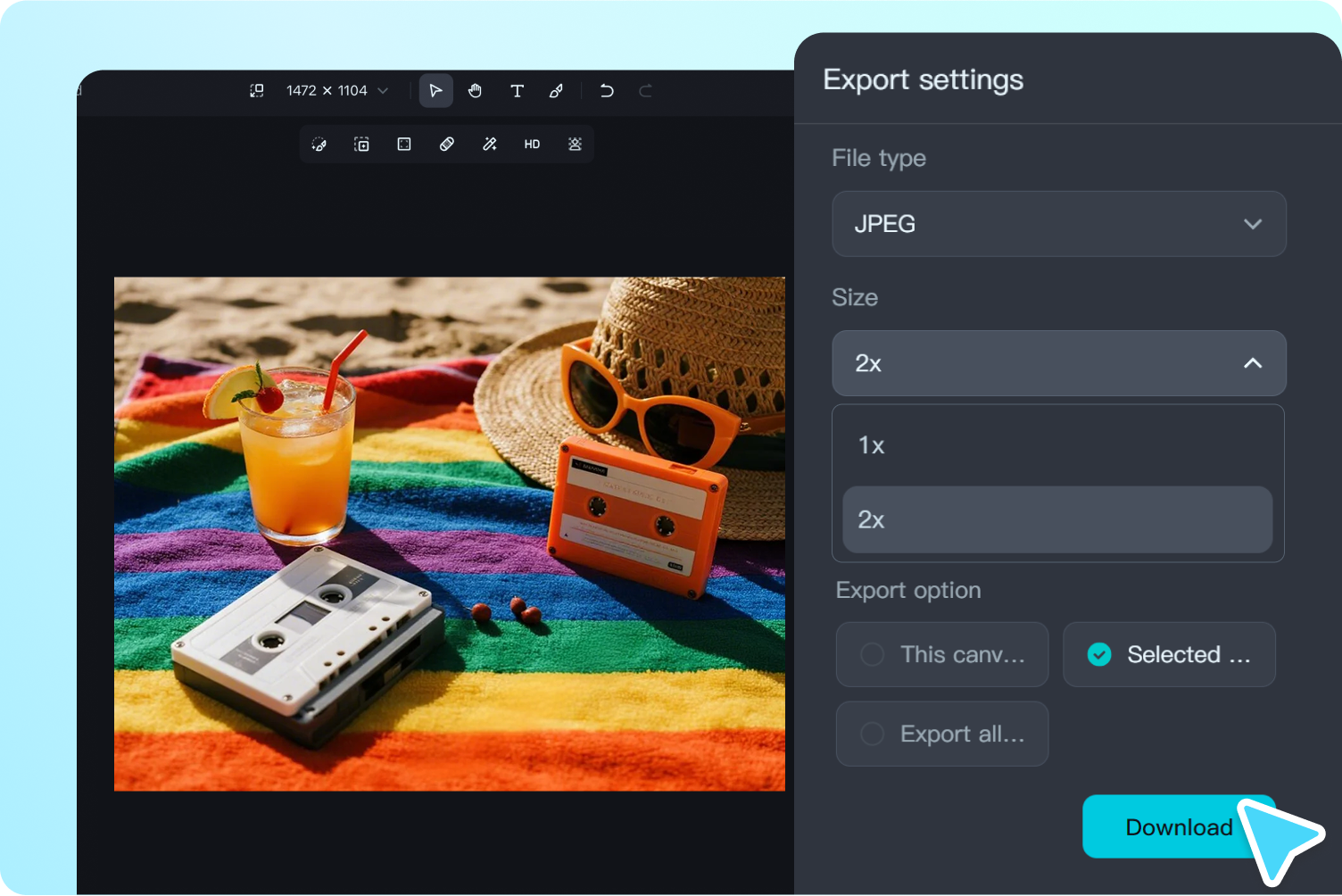This screenshot has height=896, width=1342.
Task: Select the crop frame tool
Action: pyautogui.click(x=403, y=144)
